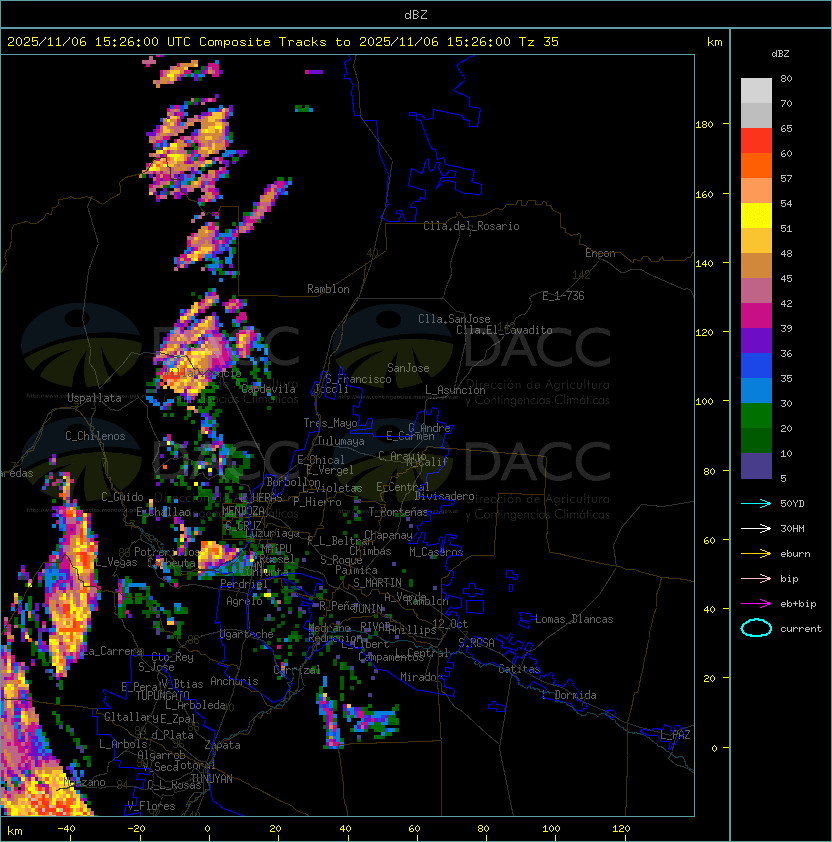Click the 'Mirador' map label
832x842 pixels.
[422, 677]
